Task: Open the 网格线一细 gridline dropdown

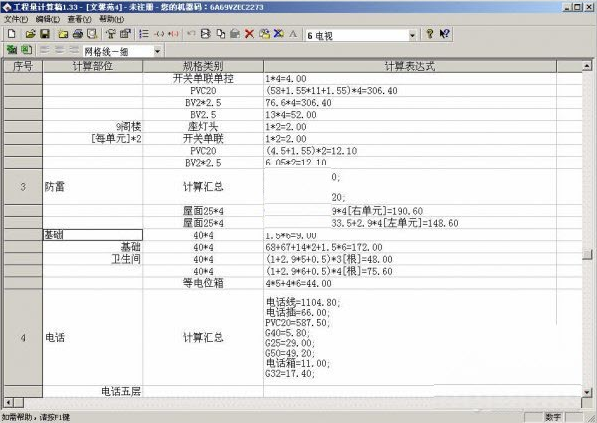Action: [157, 51]
